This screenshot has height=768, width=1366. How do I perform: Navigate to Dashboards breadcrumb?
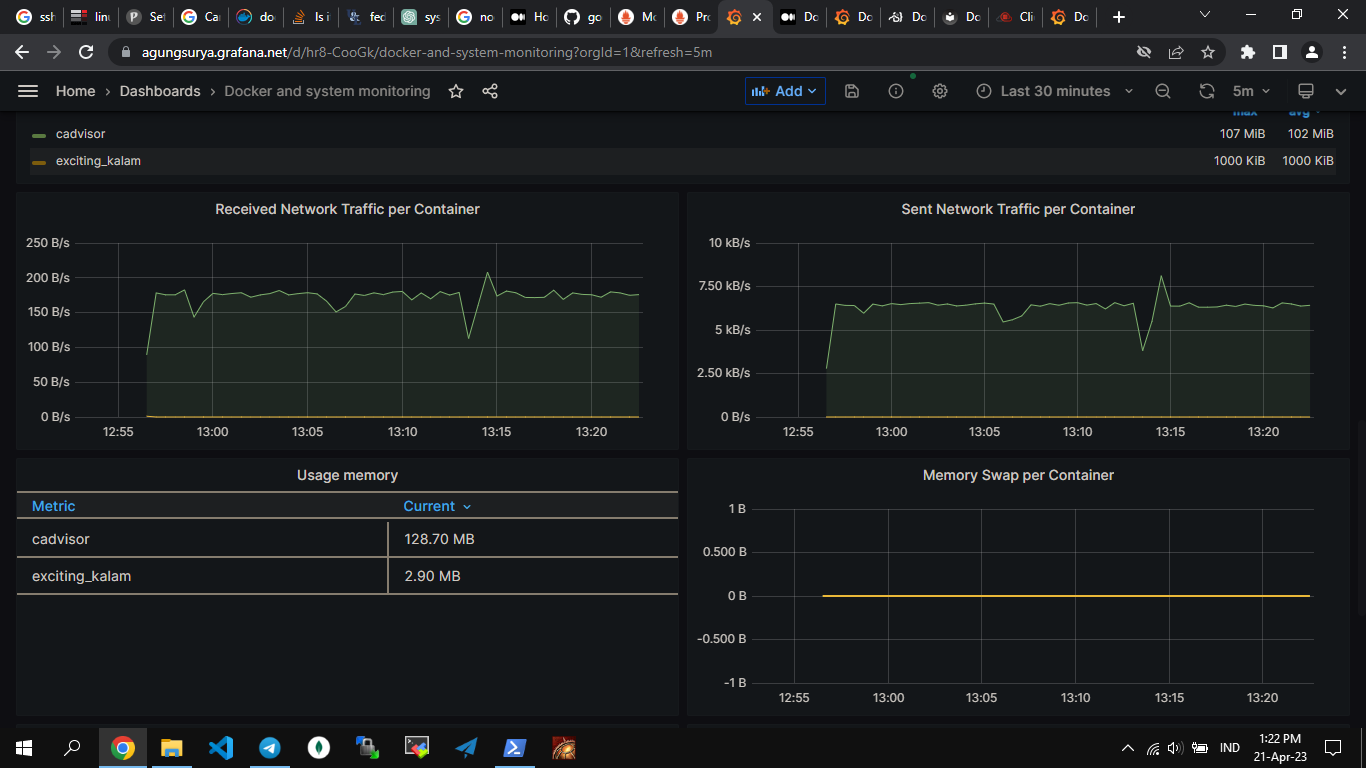click(x=160, y=91)
